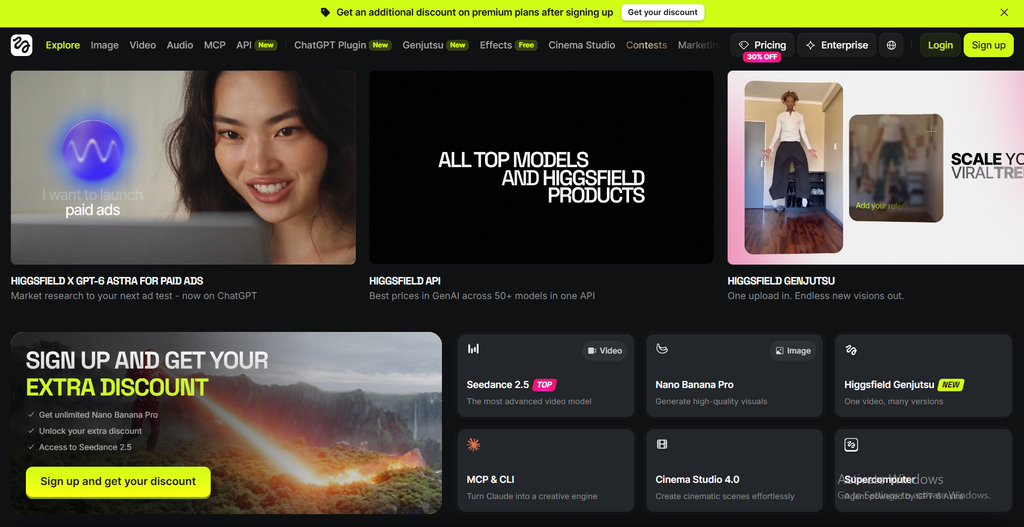Click the tag icon in discount banner
Screen dimensions: 1024x527
point(325,12)
